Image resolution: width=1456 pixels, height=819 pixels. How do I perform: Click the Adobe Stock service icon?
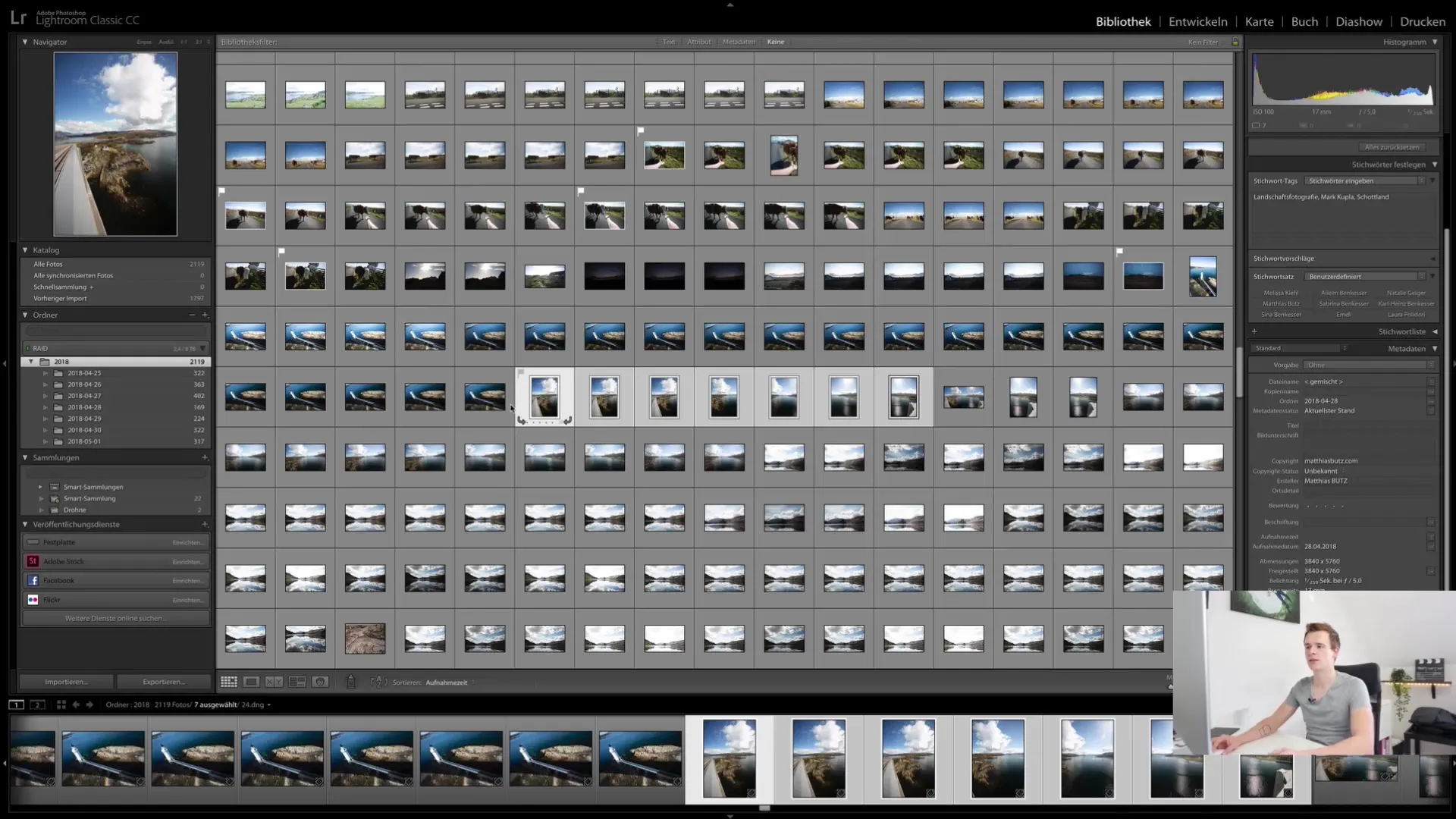click(33, 561)
